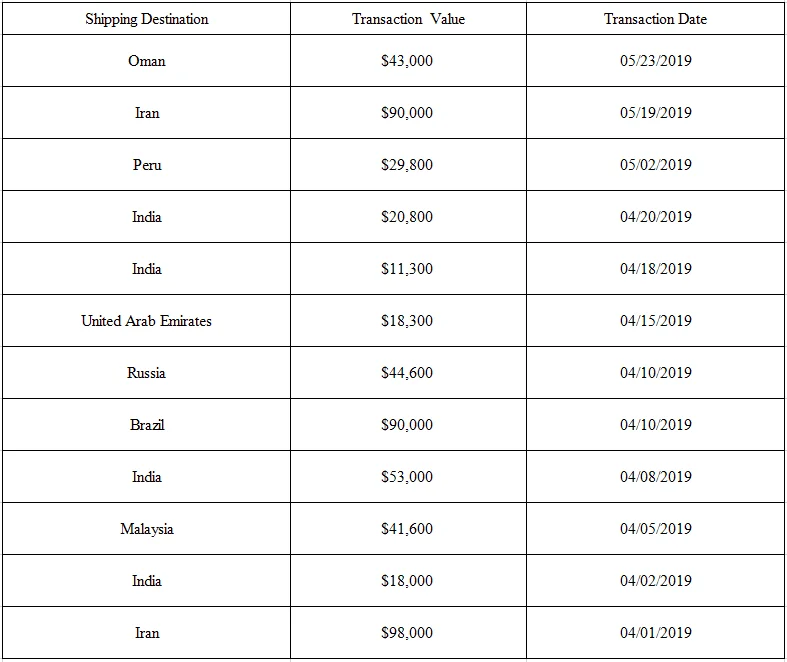Viewport: 787px width, 662px height.
Task: Select the Oman destination cell
Action: (x=147, y=61)
